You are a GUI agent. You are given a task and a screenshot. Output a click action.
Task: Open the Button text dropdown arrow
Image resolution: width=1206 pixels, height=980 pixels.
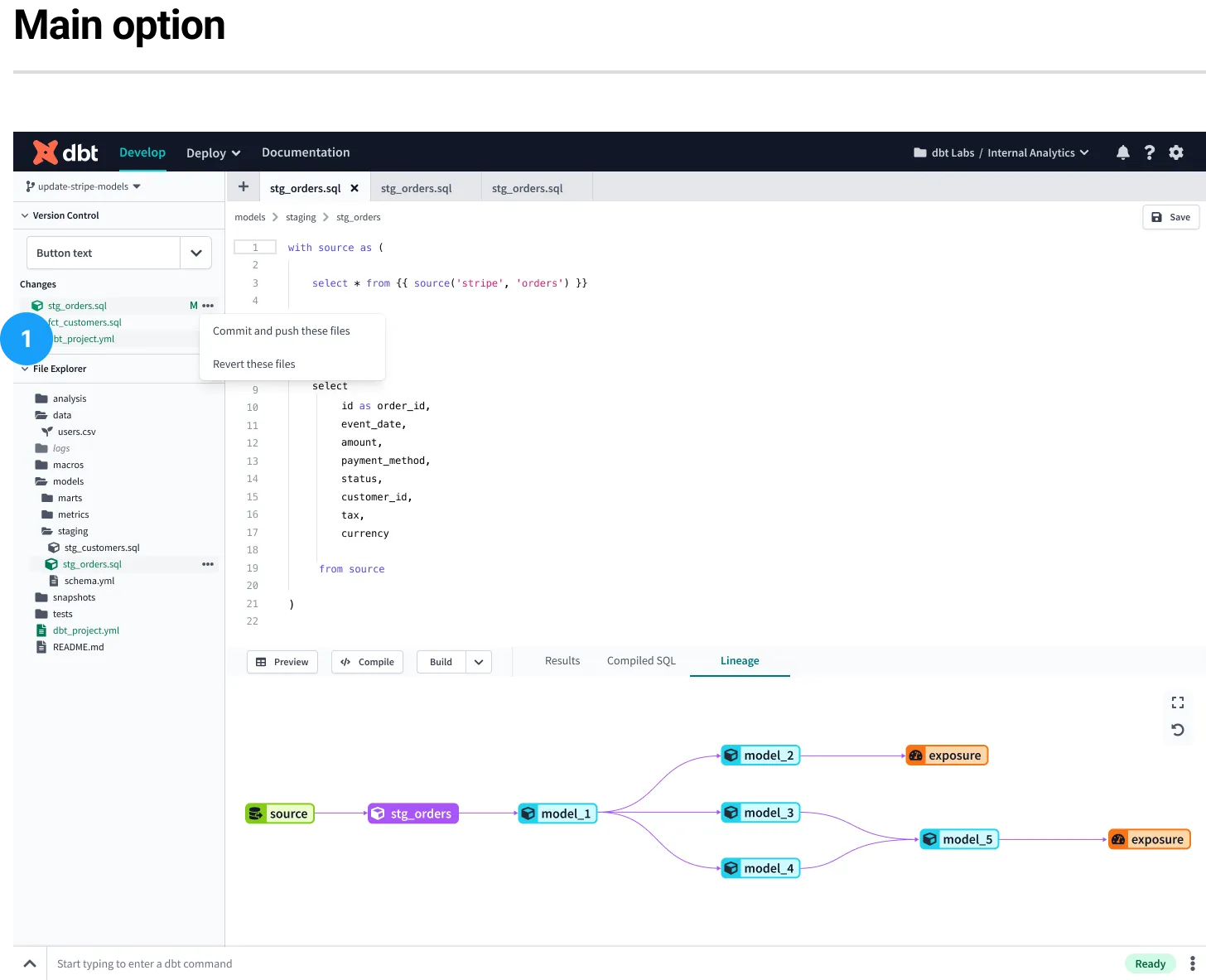click(196, 253)
